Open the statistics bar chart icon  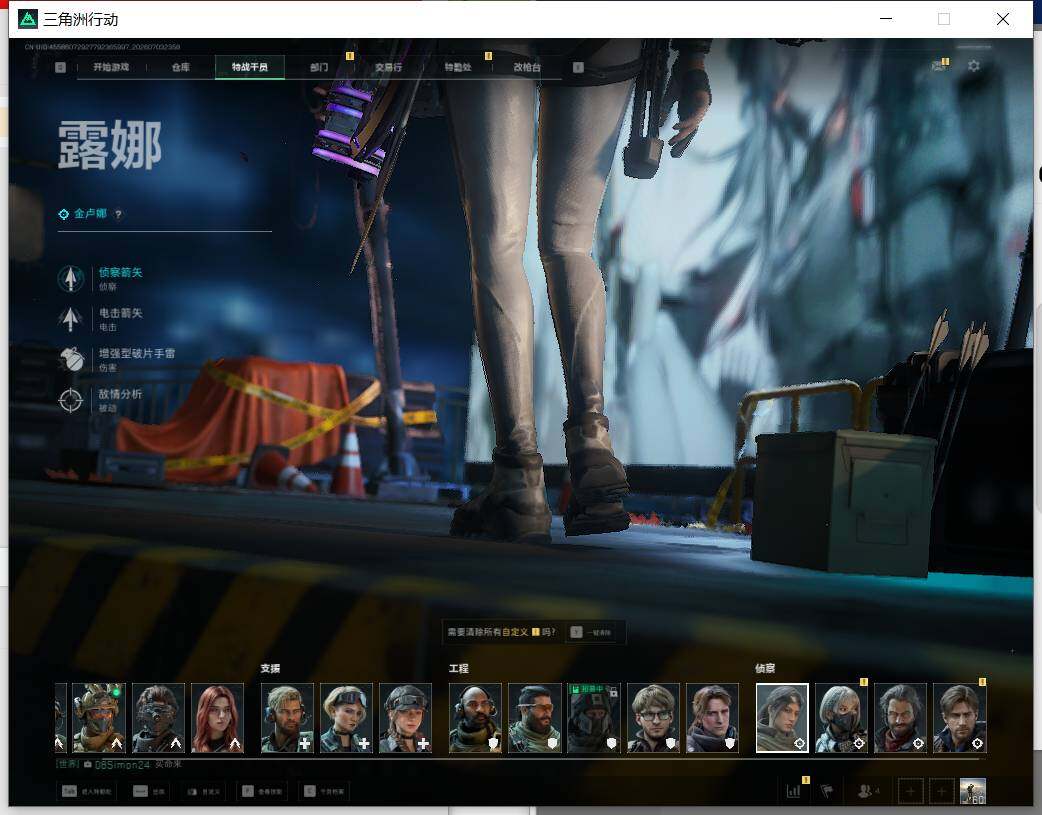click(x=793, y=791)
